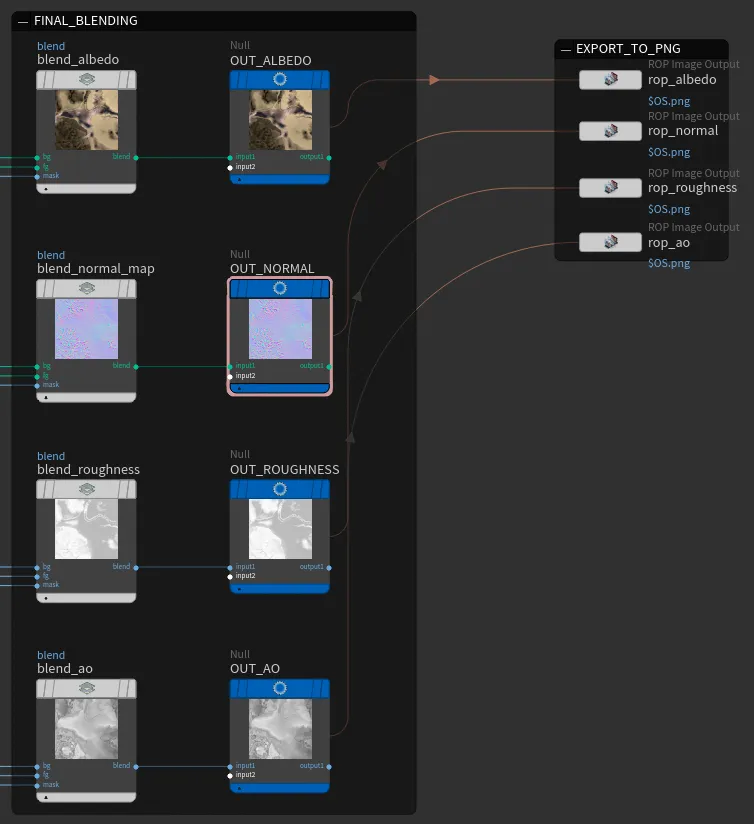Click the OUT_ROUGHNESS node name label
The width and height of the screenshot is (754, 824).
(x=284, y=469)
